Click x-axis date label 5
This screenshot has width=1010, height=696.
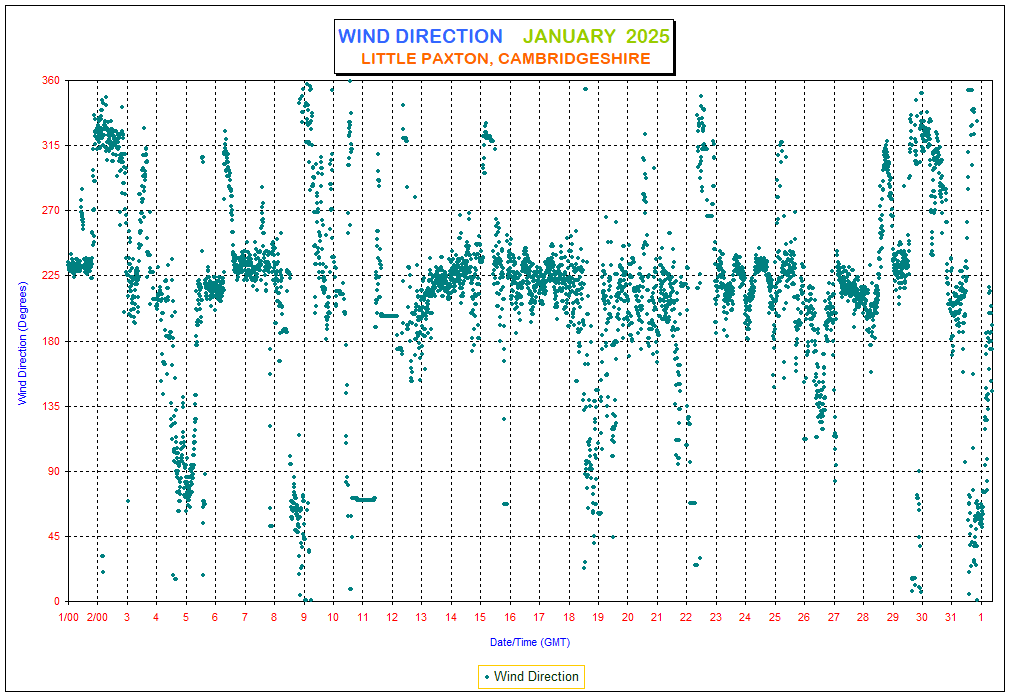click(x=186, y=617)
